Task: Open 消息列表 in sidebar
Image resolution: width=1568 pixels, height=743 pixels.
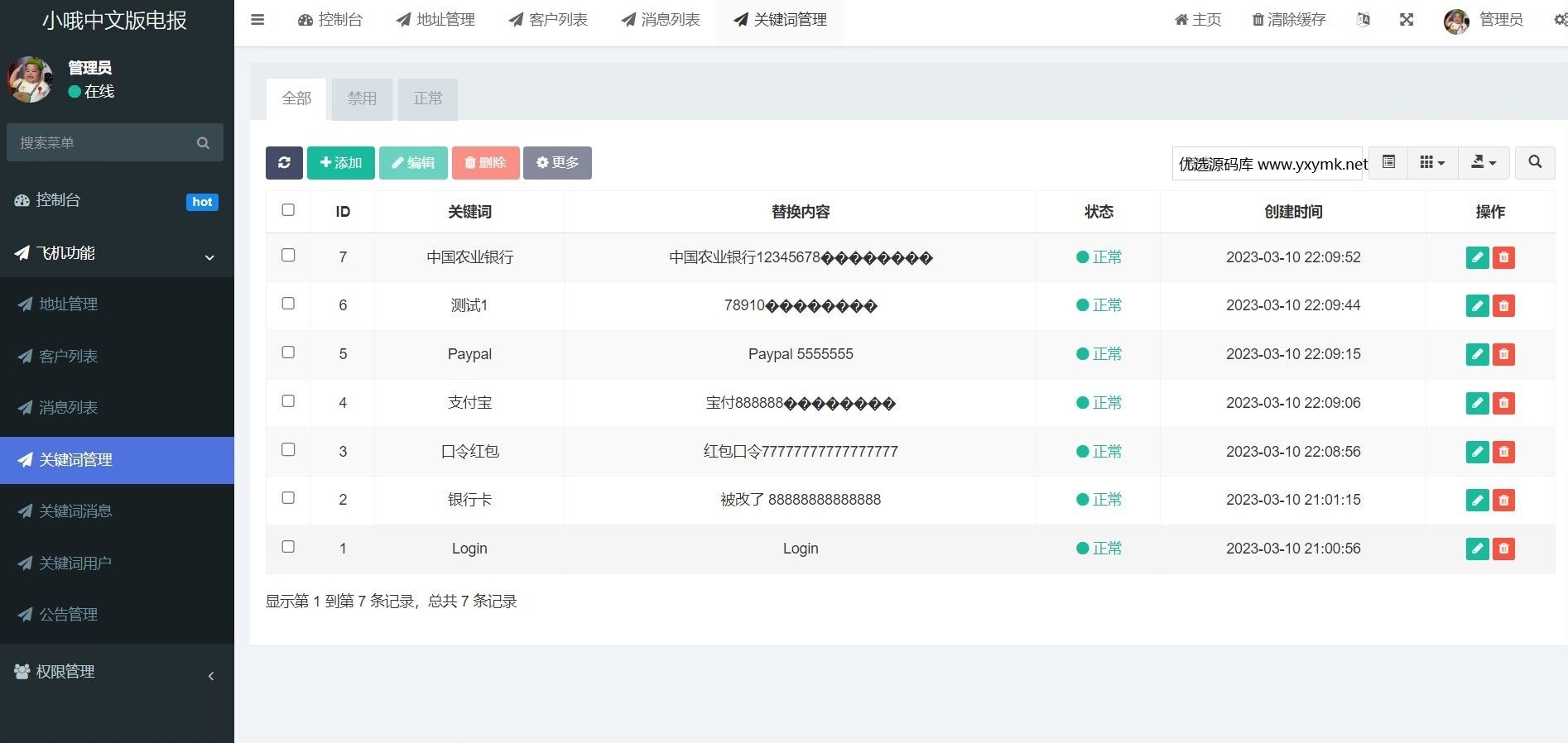Action: click(117, 408)
